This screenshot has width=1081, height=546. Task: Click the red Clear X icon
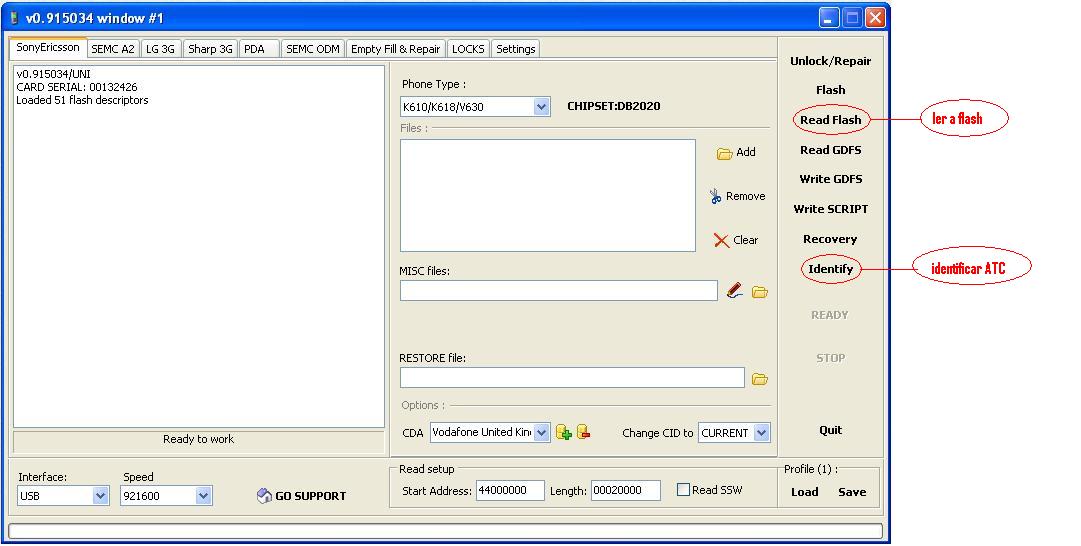click(721, 240)
